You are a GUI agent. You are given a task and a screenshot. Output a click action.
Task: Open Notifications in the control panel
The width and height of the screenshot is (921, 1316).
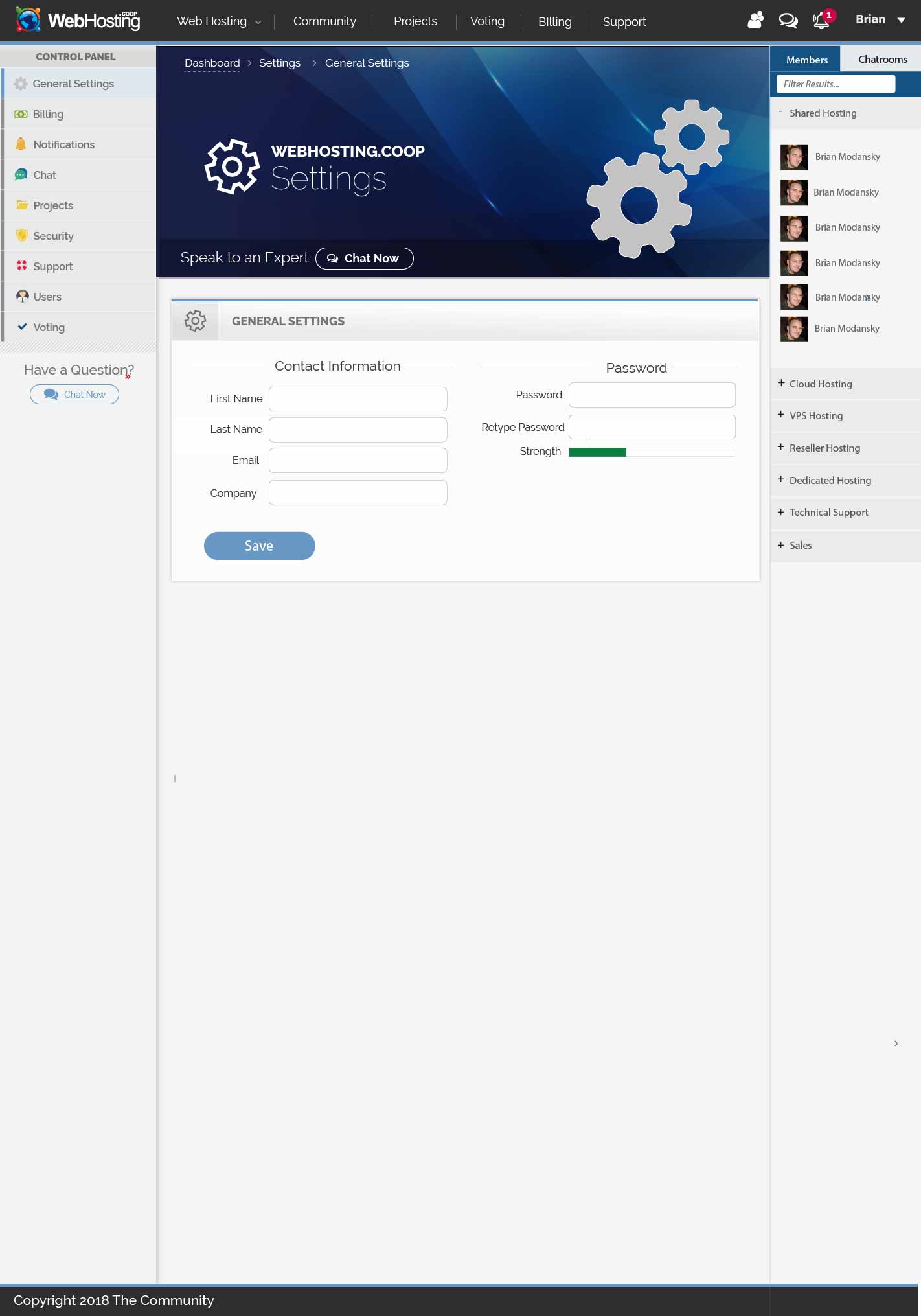click(78, 144)
